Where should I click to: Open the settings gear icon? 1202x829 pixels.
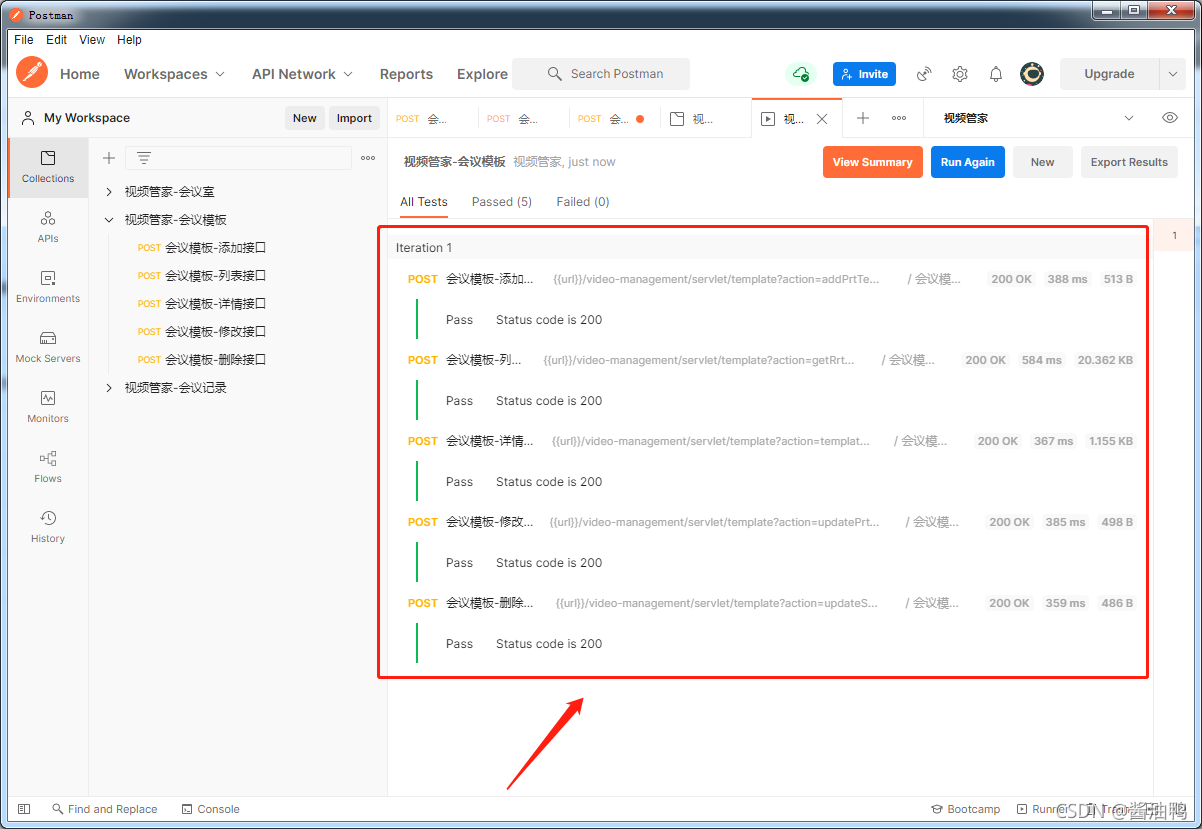pos(960,74)
